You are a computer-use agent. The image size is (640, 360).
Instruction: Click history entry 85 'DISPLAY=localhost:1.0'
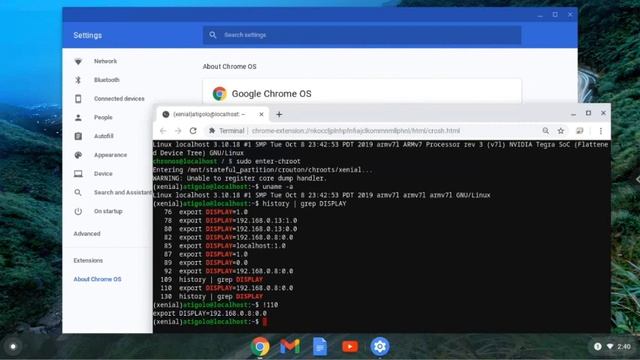tap(225, 246)
